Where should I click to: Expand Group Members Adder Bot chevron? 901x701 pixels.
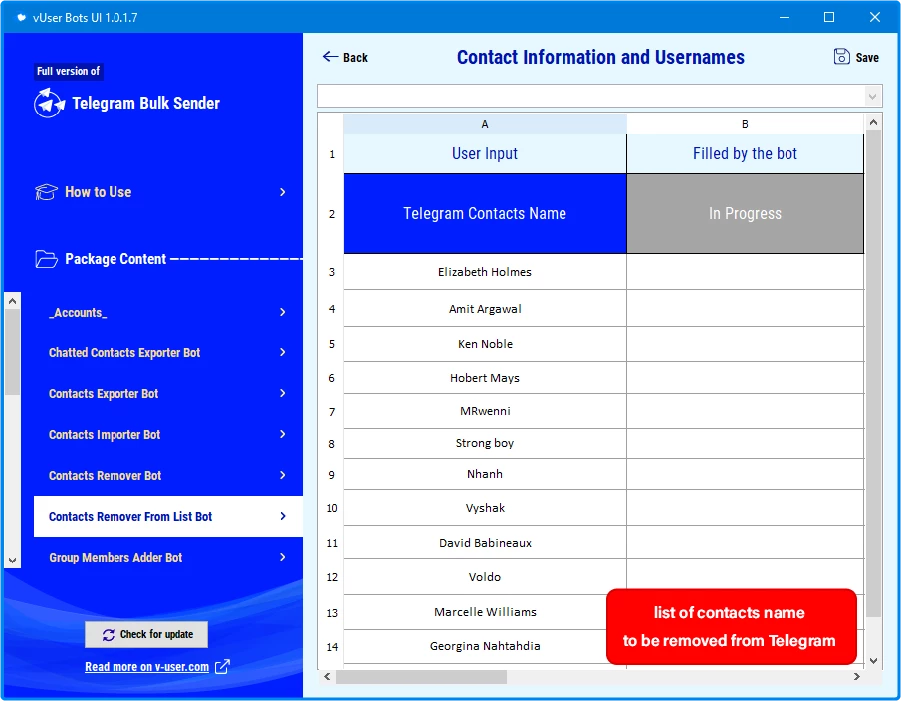(x=283, y=557)
